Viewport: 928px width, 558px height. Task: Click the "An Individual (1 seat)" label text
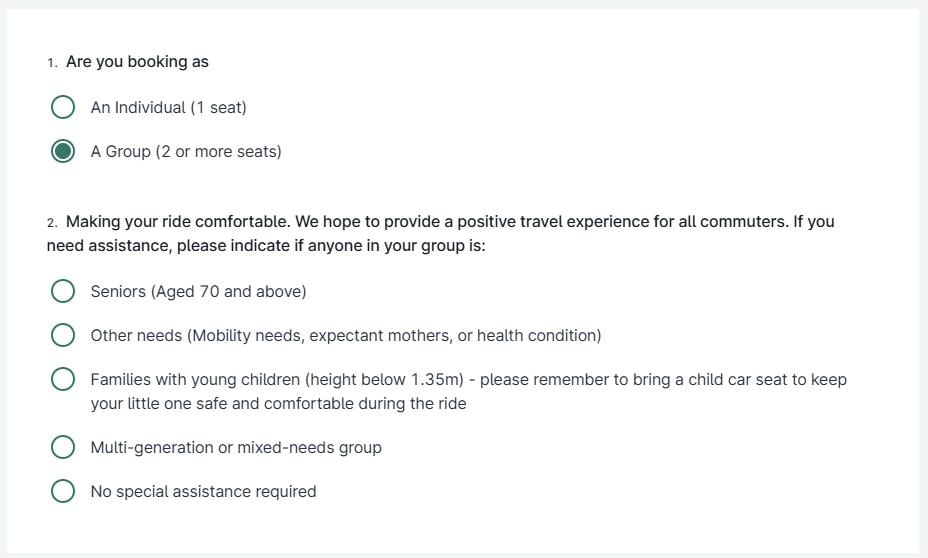168,107
